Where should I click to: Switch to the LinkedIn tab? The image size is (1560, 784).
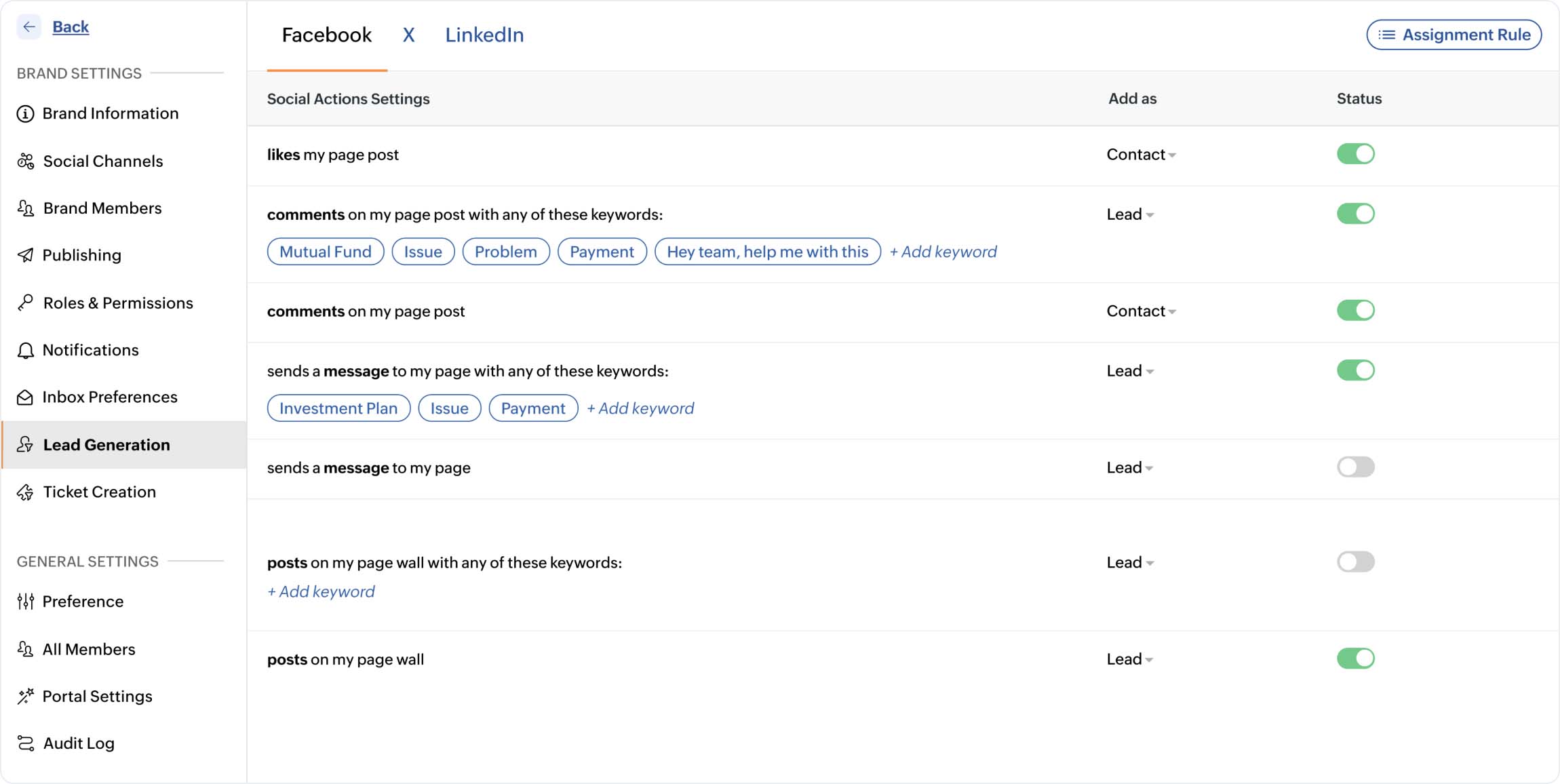485,34
